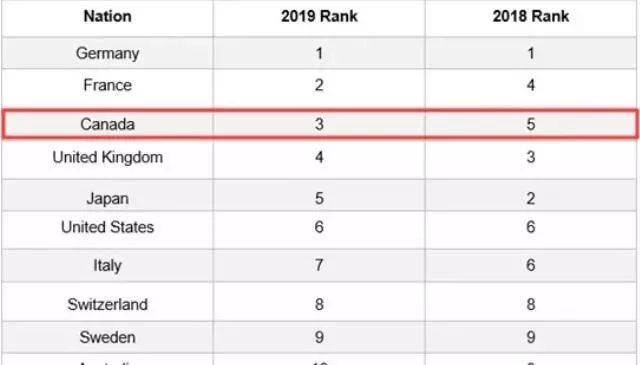Viewport: 640px width, 365px height.
Task: Click Italy's 2019 rank value 7
Action: 319,265
